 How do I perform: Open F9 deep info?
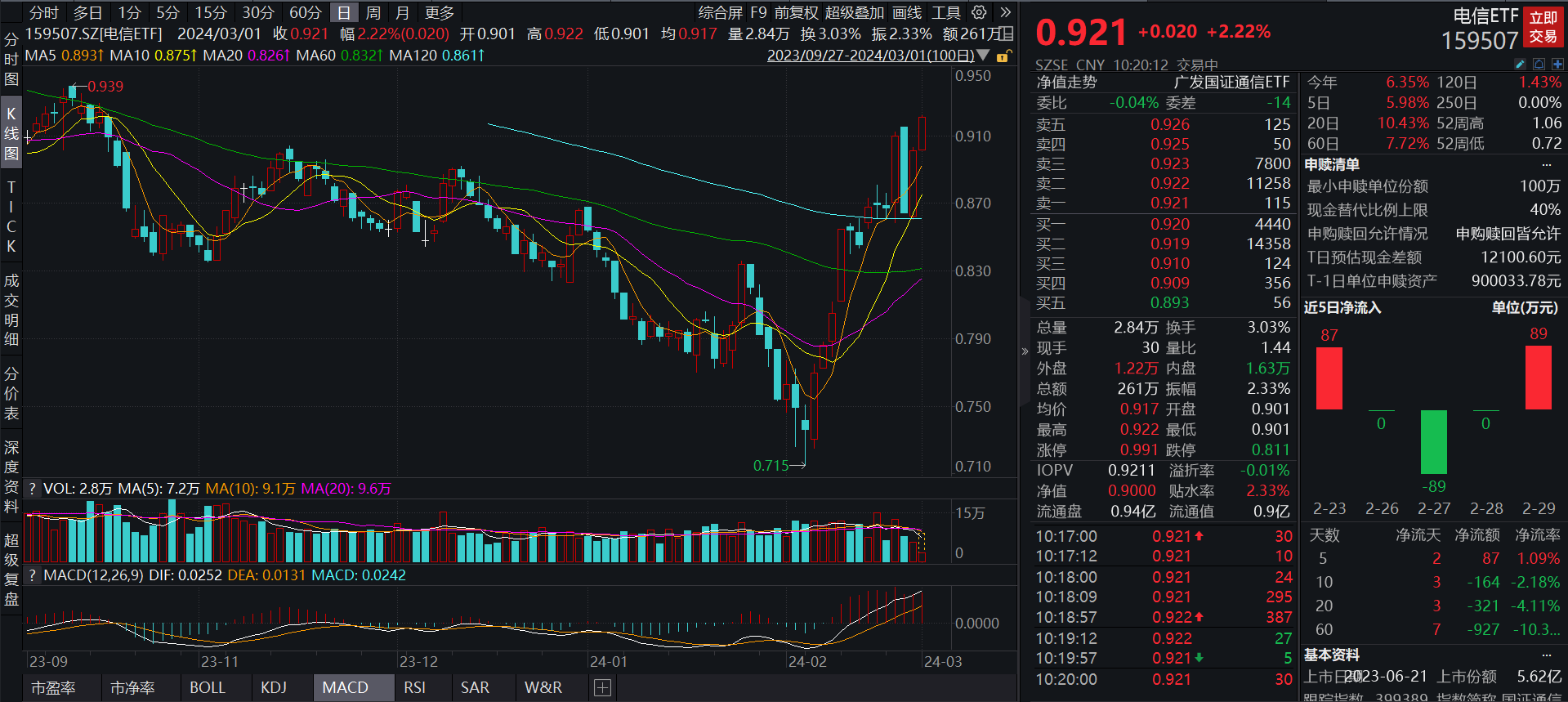(758, 12)
